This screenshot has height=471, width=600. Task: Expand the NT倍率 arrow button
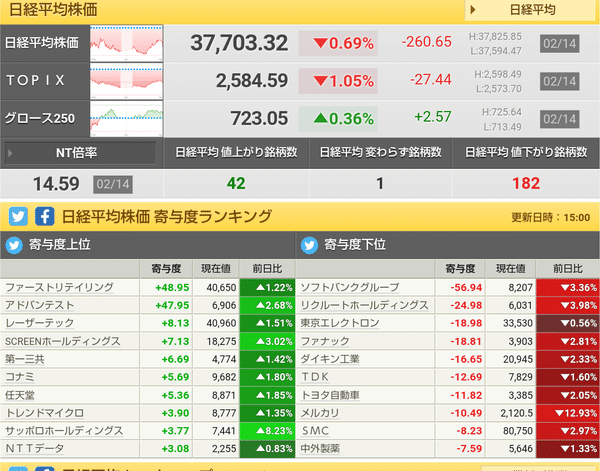click(80, 153)
